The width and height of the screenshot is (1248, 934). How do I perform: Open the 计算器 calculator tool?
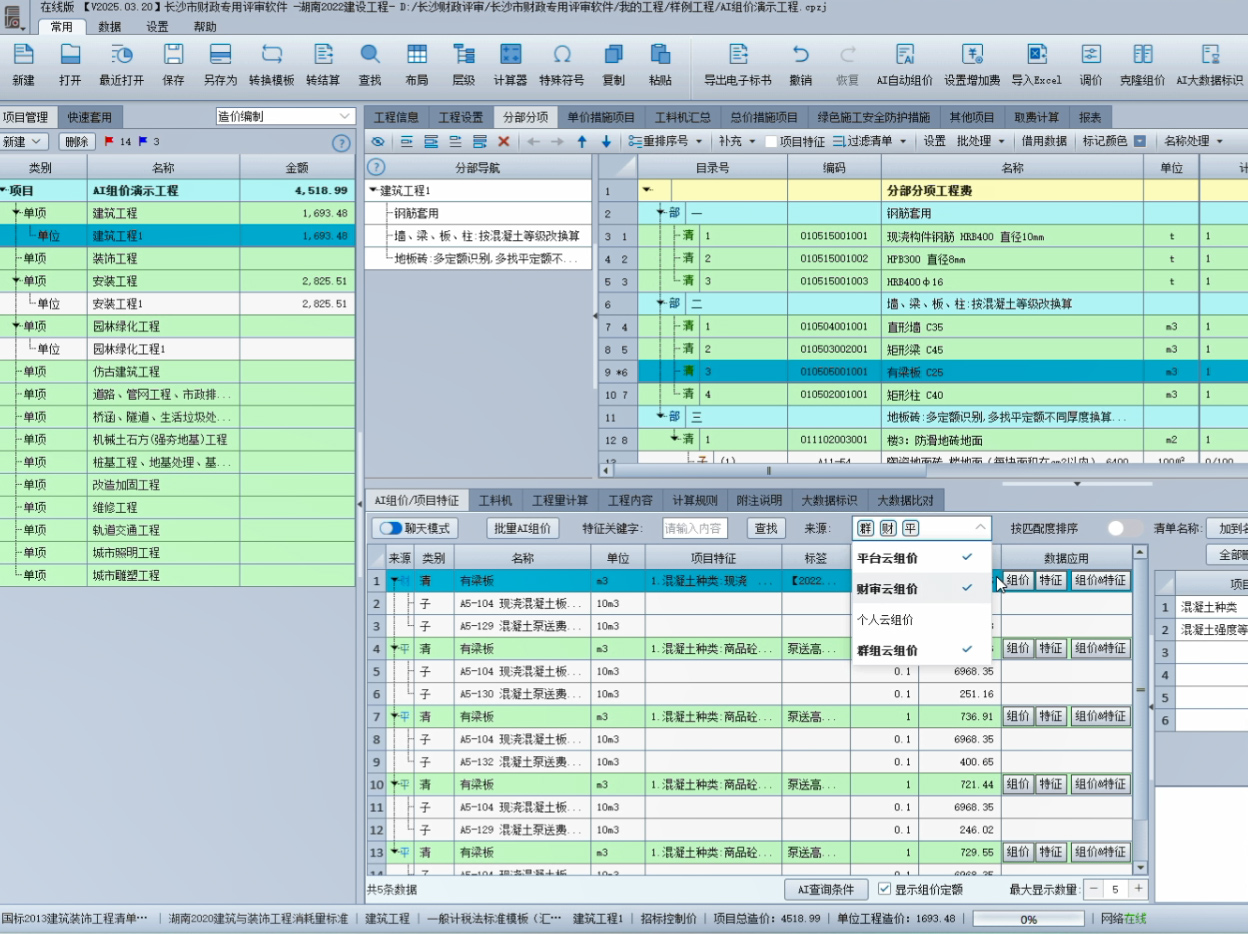510,64
